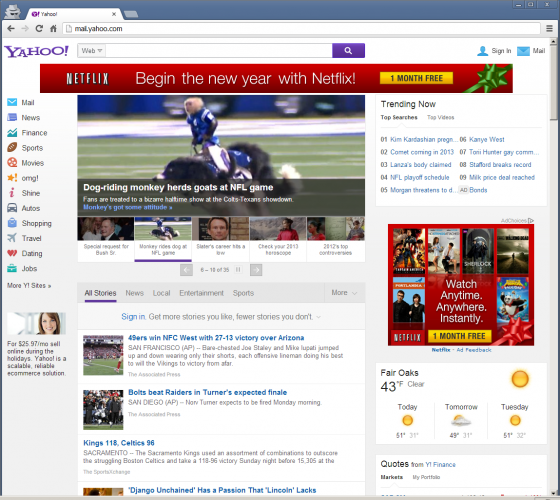Switch to the News stories tab
The image size is (560, 500).
(x=134, y=293)
